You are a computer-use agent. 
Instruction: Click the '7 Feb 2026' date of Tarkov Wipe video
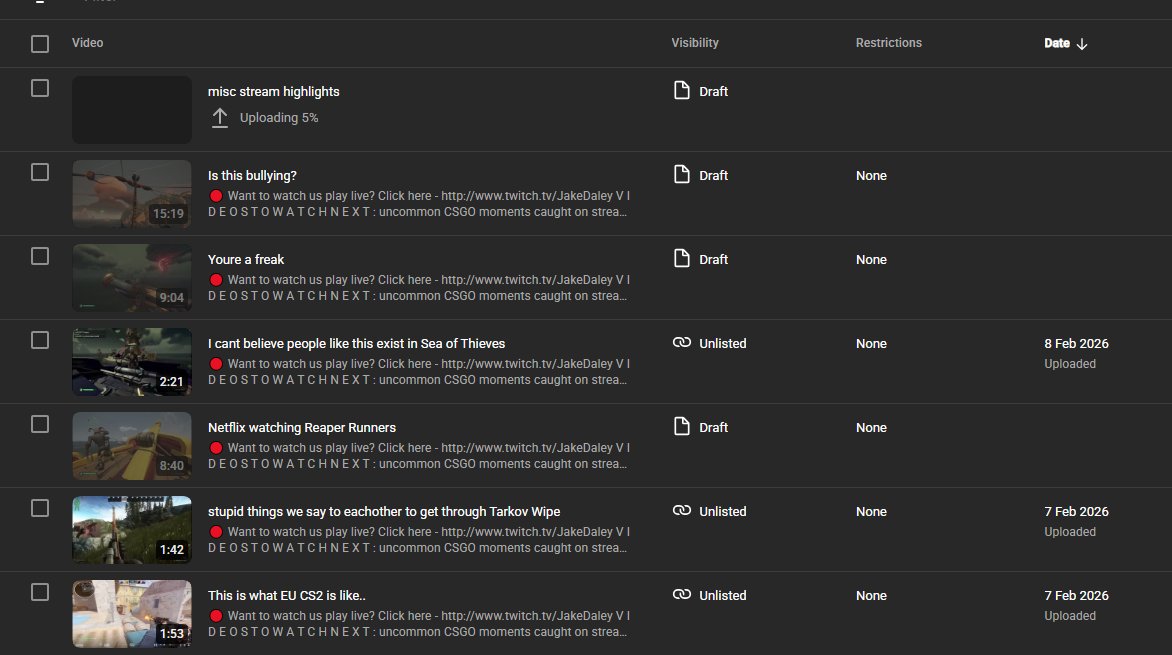click(1076, 511)
